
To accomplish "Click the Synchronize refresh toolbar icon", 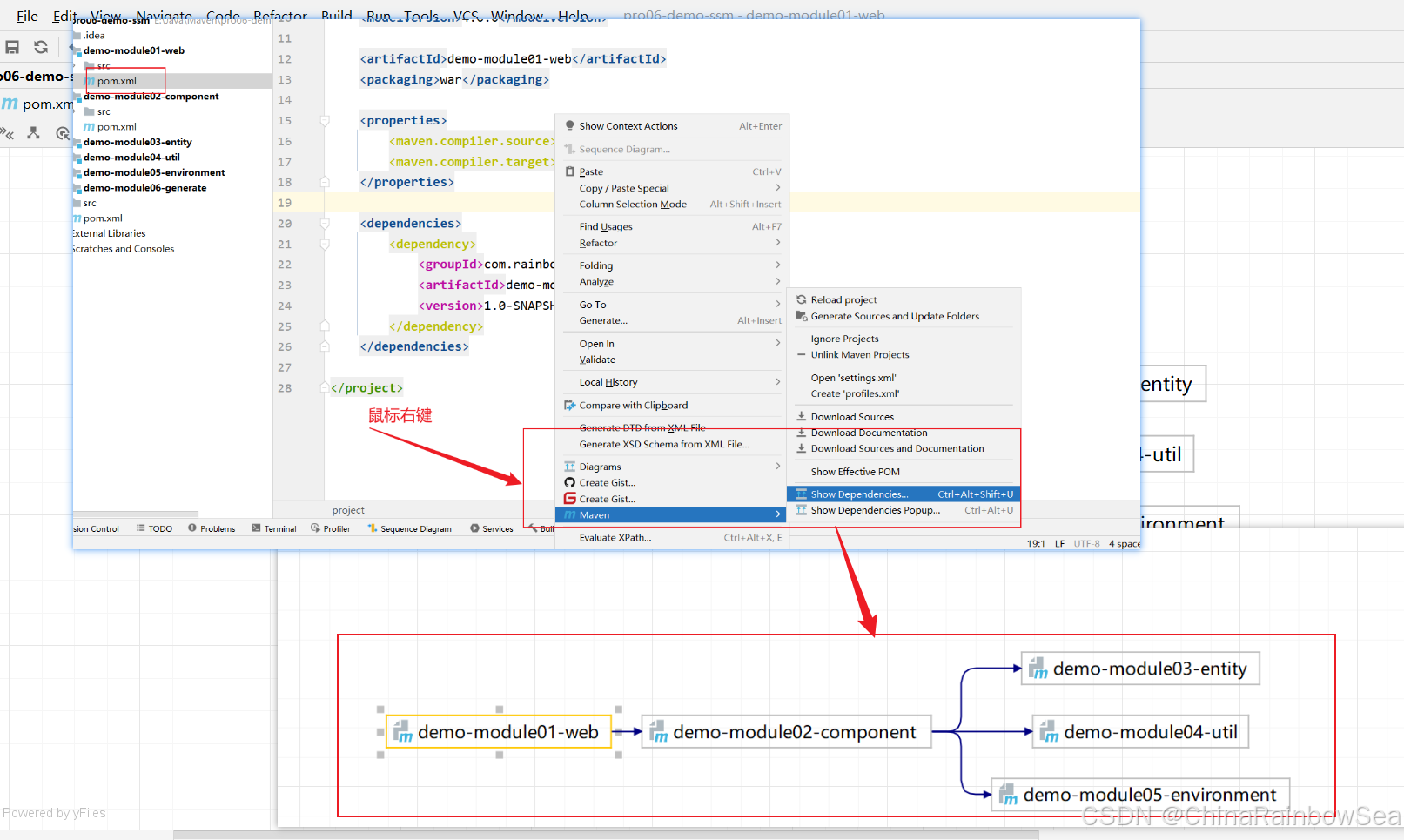I will [x=41, y=47].
